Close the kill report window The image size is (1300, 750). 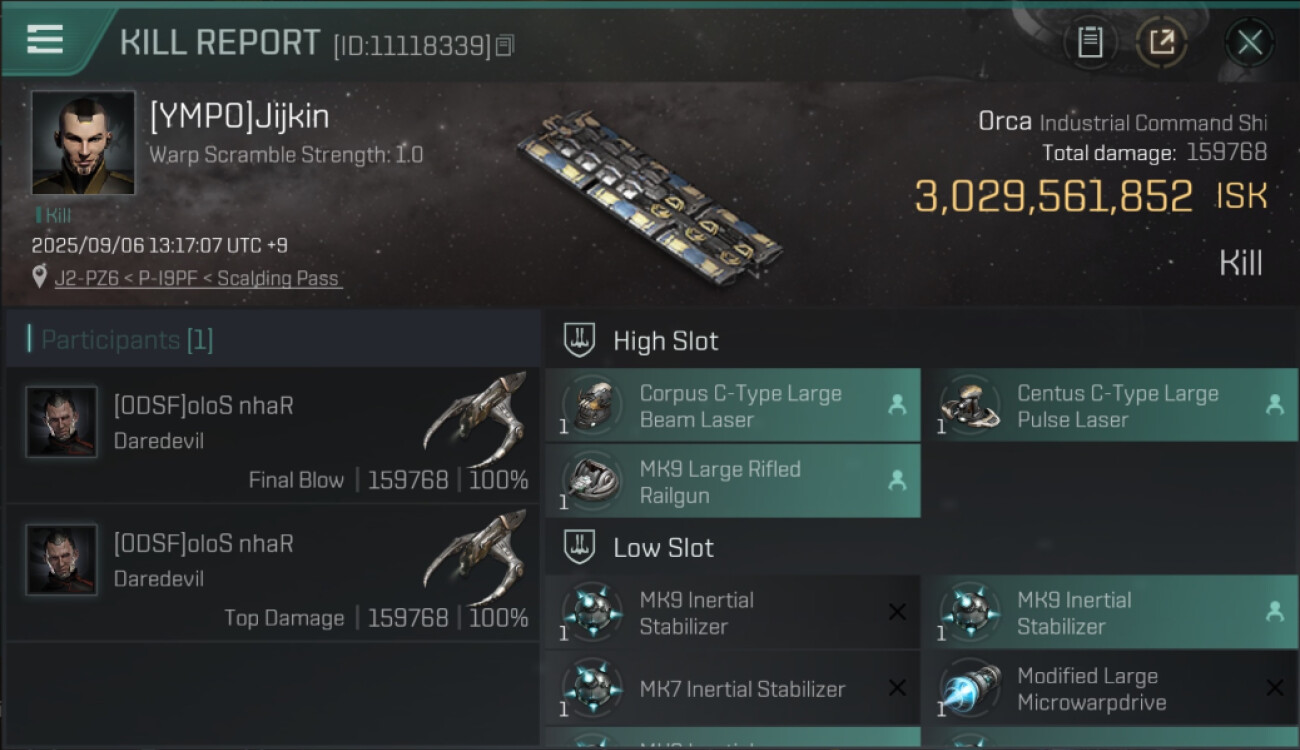tap(1249, 42)
